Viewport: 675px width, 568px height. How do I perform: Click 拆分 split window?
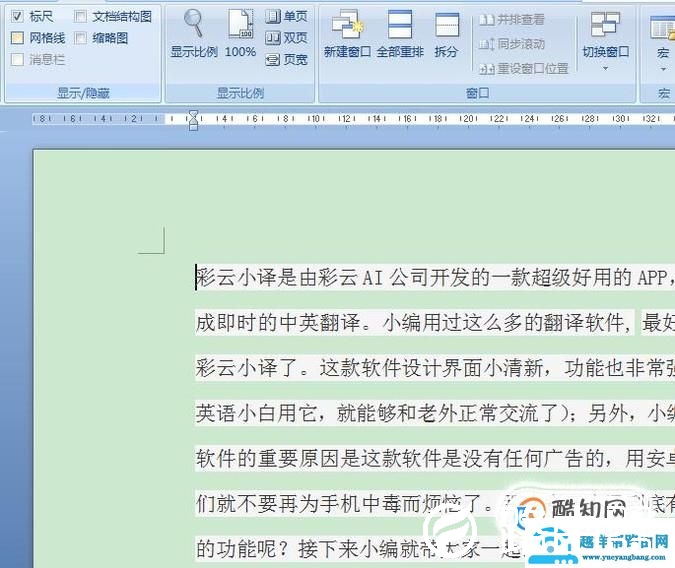[446, 34]
